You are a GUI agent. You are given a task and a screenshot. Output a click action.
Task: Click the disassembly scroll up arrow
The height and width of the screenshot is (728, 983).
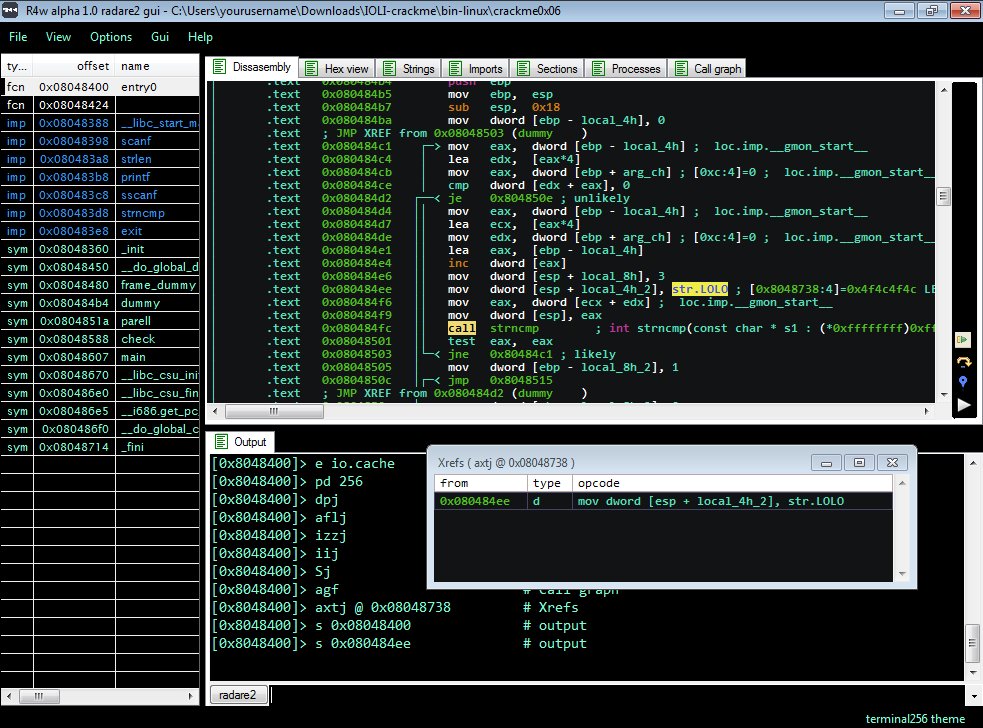point(944,90)
